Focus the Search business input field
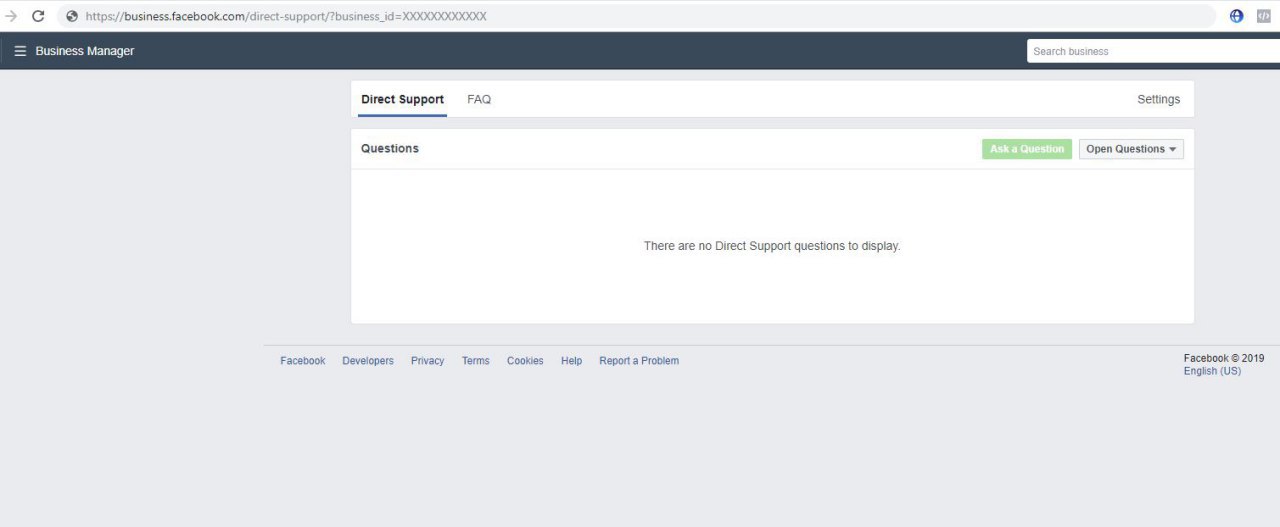1280x527 pixels. point(1153,51)
